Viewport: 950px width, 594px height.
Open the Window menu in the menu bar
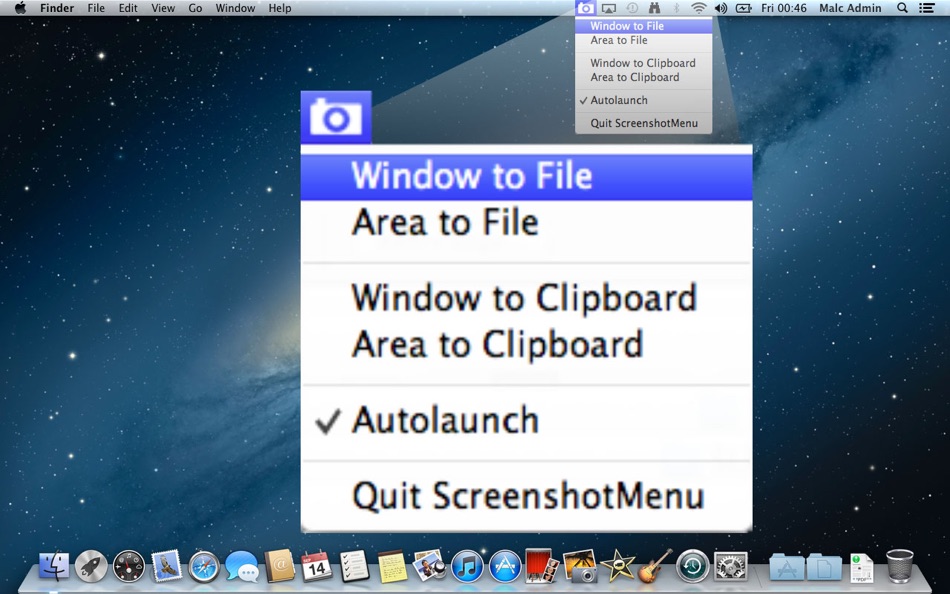(x=235, y=8)
